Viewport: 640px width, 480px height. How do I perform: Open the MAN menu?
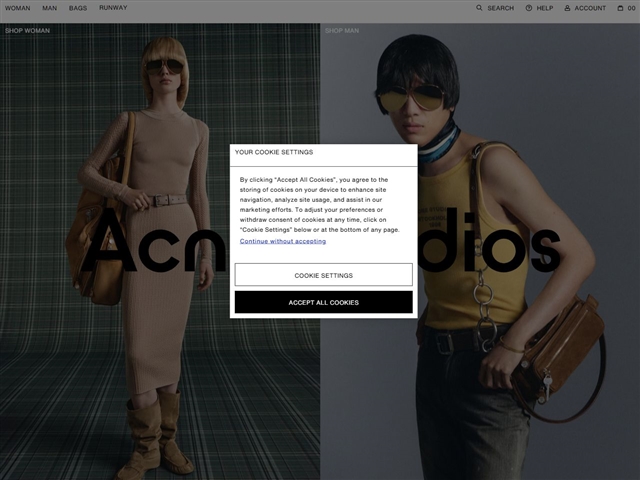click(50, 8)
